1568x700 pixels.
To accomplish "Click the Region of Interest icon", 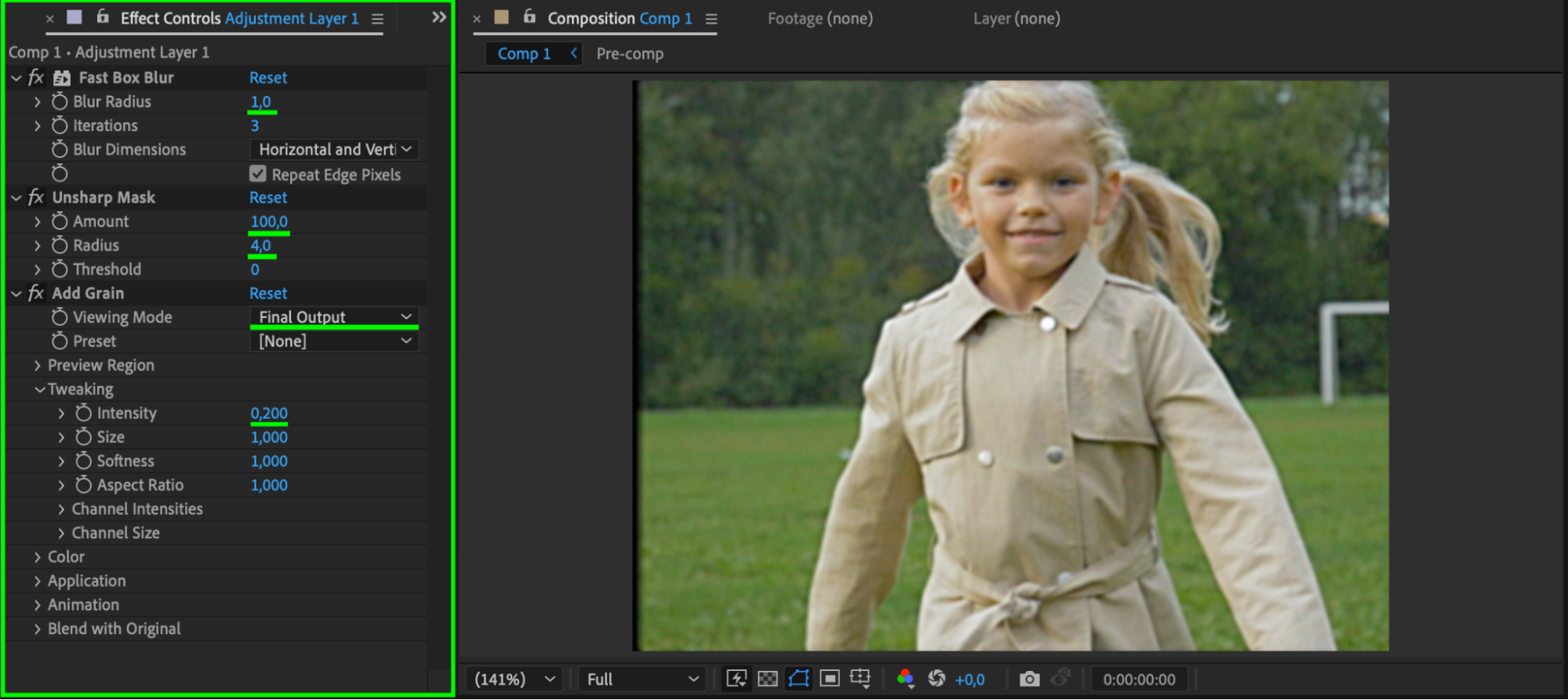I will tap(829, 679).
